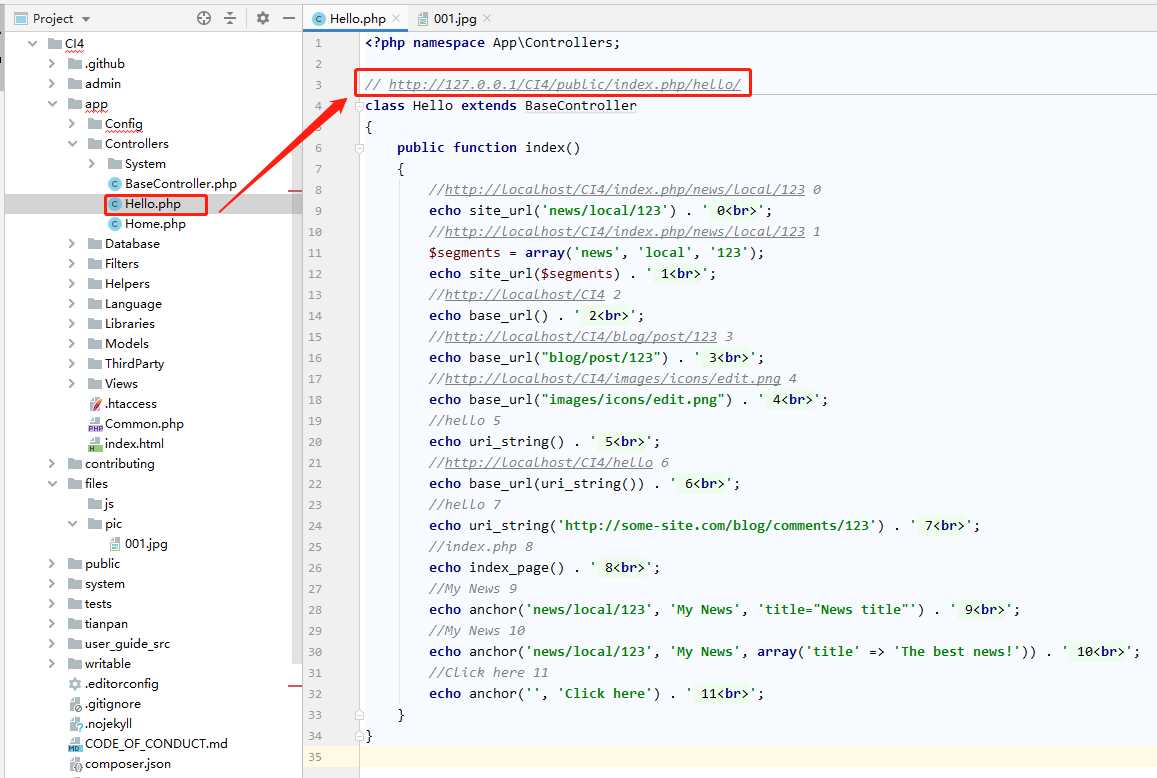Open the blog/post/123 link on line 15
The height and width of the screenshot is (778, 1157).
(581, 337)
